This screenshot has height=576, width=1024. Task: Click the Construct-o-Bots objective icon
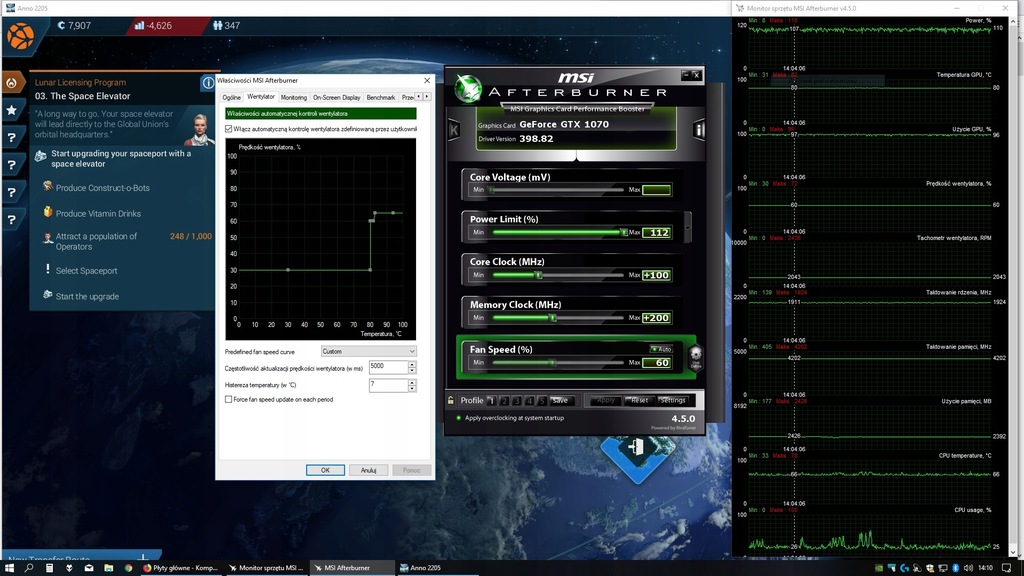point(48,187)
